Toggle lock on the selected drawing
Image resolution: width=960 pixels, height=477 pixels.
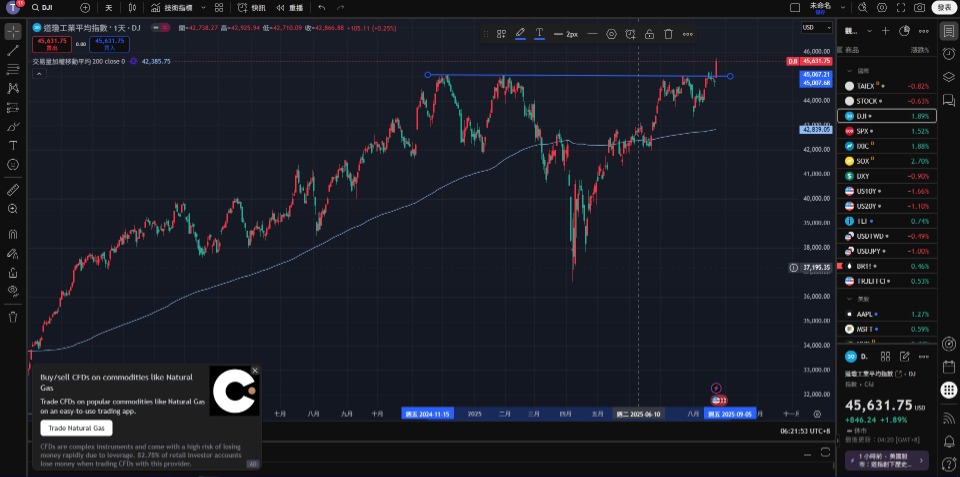point(649,34)
